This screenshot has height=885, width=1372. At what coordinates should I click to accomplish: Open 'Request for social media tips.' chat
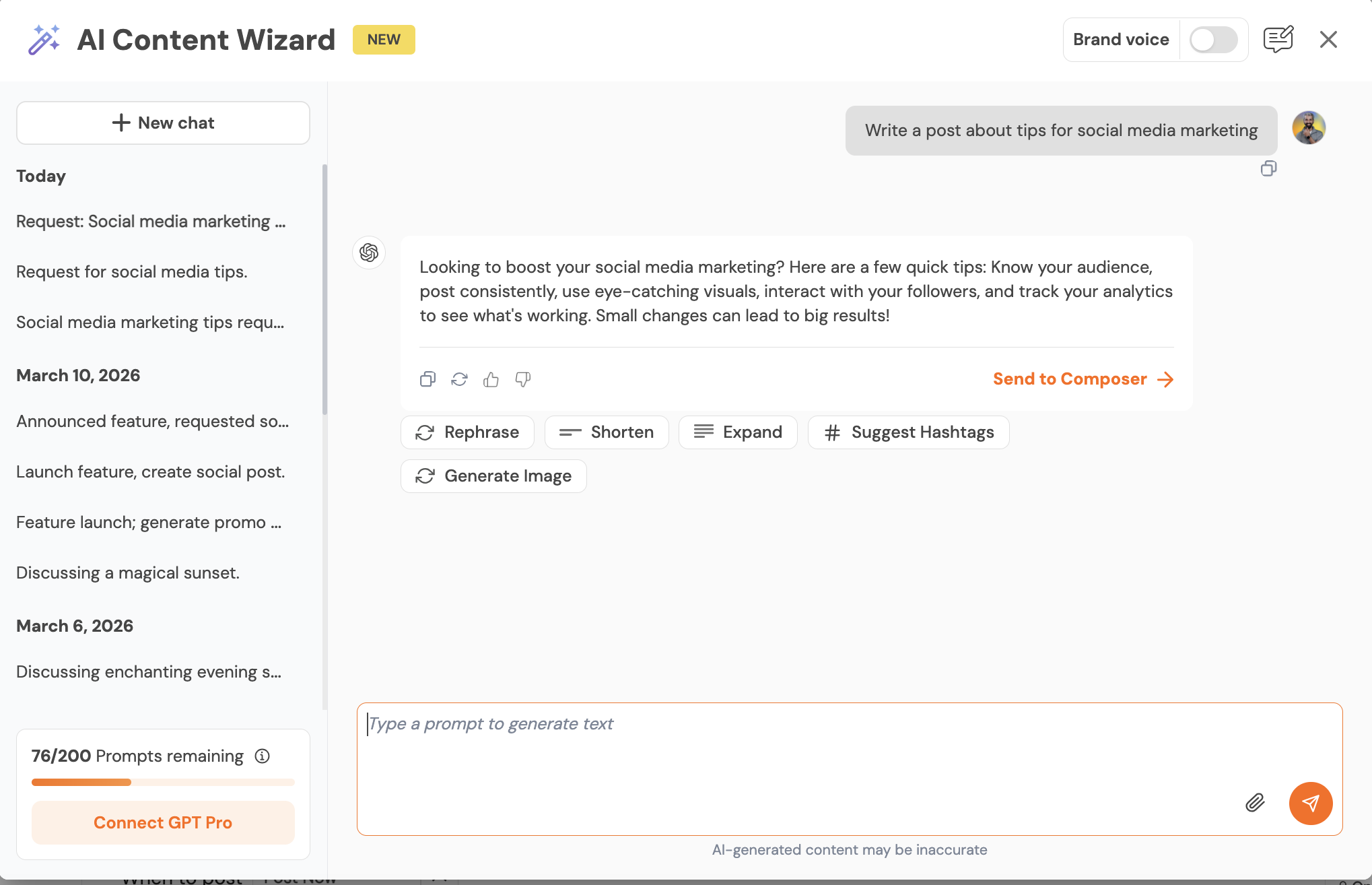(132, 271)
